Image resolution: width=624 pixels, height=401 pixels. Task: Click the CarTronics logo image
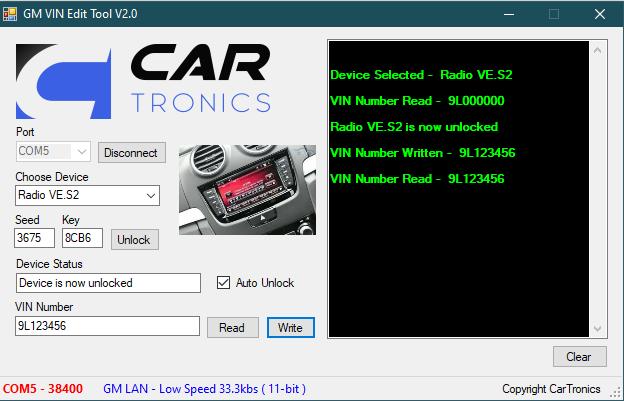pos(143,81)
